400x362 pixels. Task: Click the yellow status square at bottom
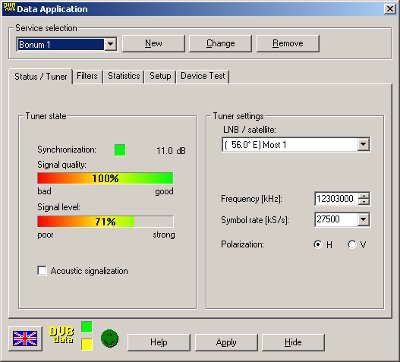(x=87, y=344)
